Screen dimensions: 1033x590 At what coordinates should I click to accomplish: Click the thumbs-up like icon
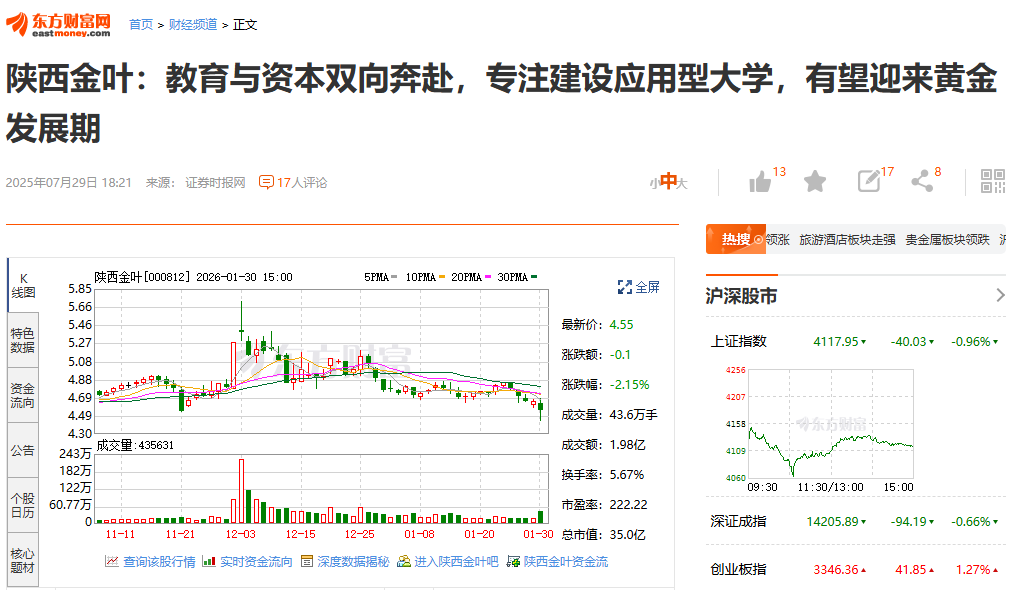(760, 181)
